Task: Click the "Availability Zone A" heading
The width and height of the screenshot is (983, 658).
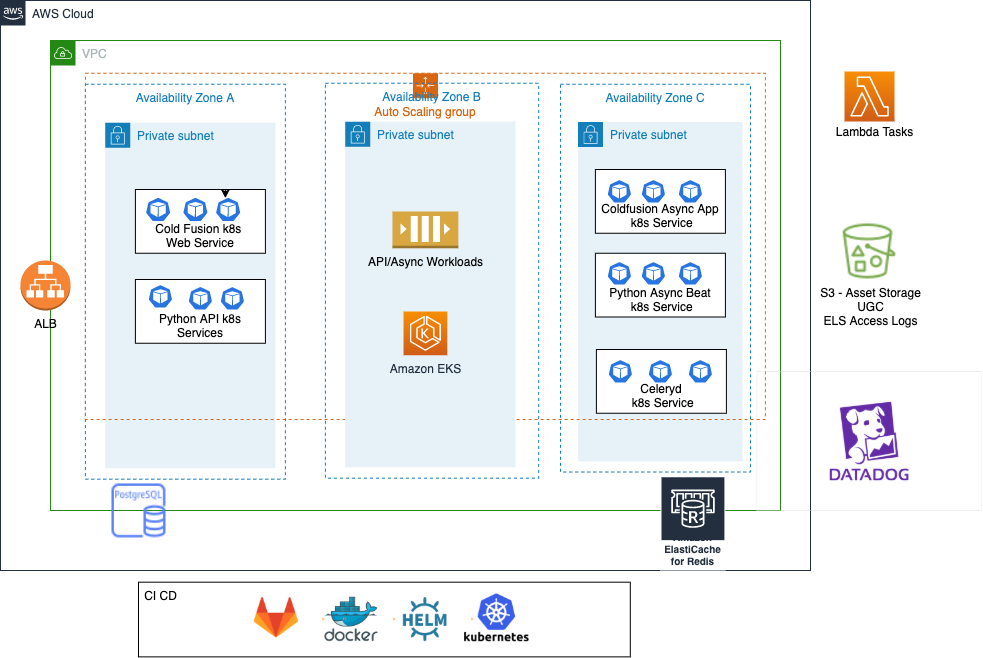Action: point(185,98)
